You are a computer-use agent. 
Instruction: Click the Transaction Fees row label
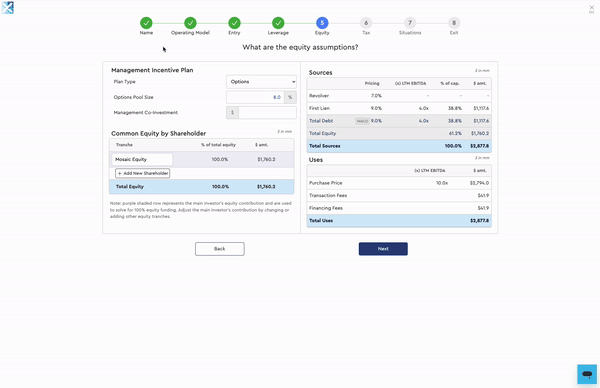point(328,196)
